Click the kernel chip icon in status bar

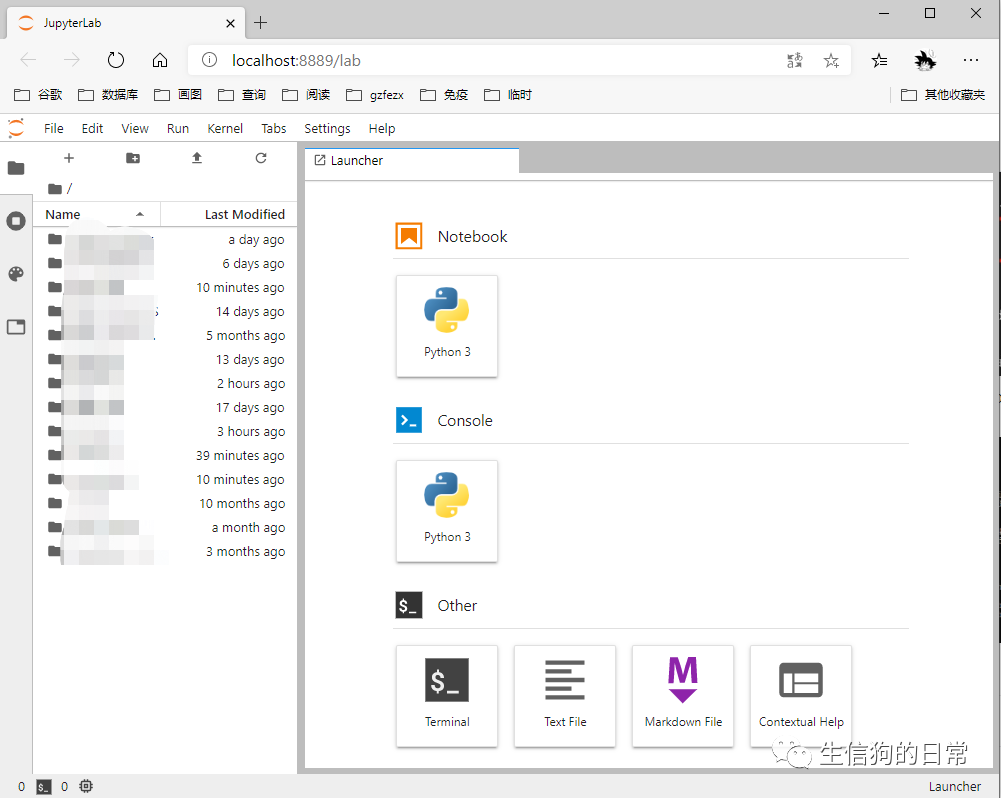point(86,787)
